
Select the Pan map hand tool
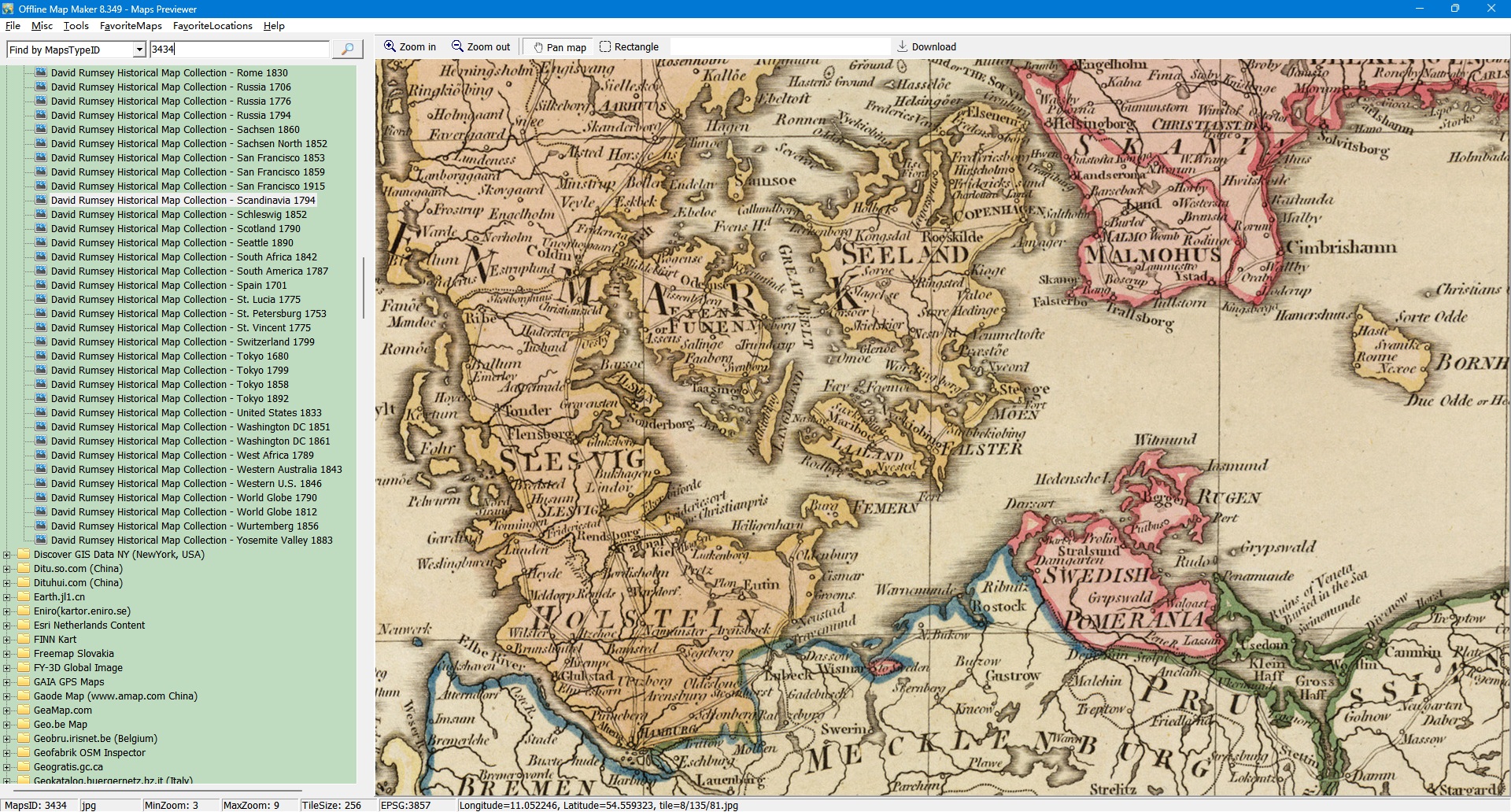pyautogui.click(x=538, y=47)
